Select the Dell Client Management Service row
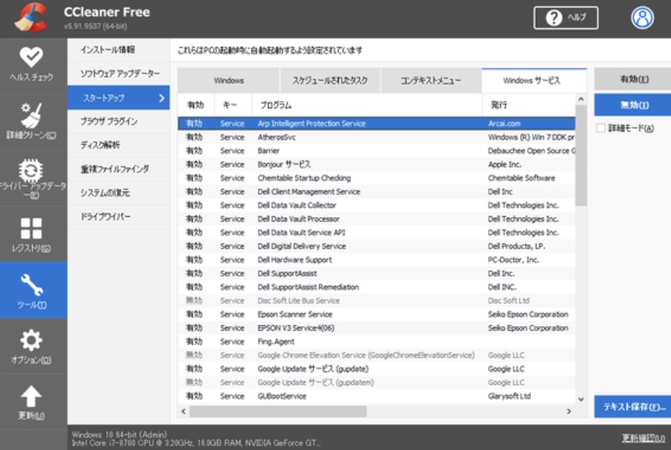Screen dimensions: 671x450 pyautogui.click(x=377, y=192)
